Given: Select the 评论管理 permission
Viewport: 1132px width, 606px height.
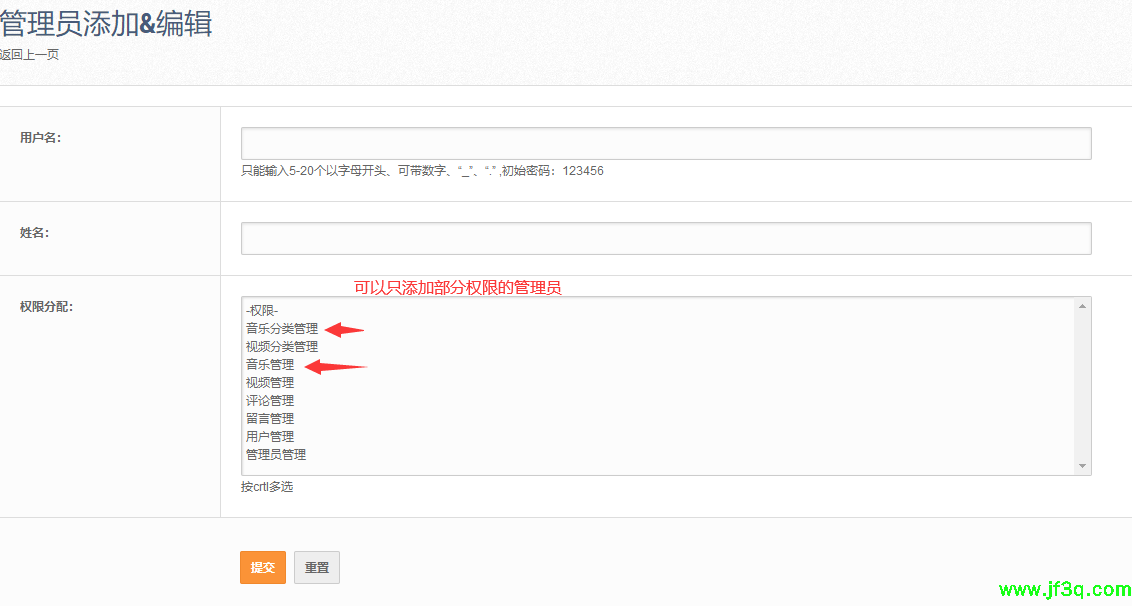Looking at the screenshot, I should pos(270,401).
